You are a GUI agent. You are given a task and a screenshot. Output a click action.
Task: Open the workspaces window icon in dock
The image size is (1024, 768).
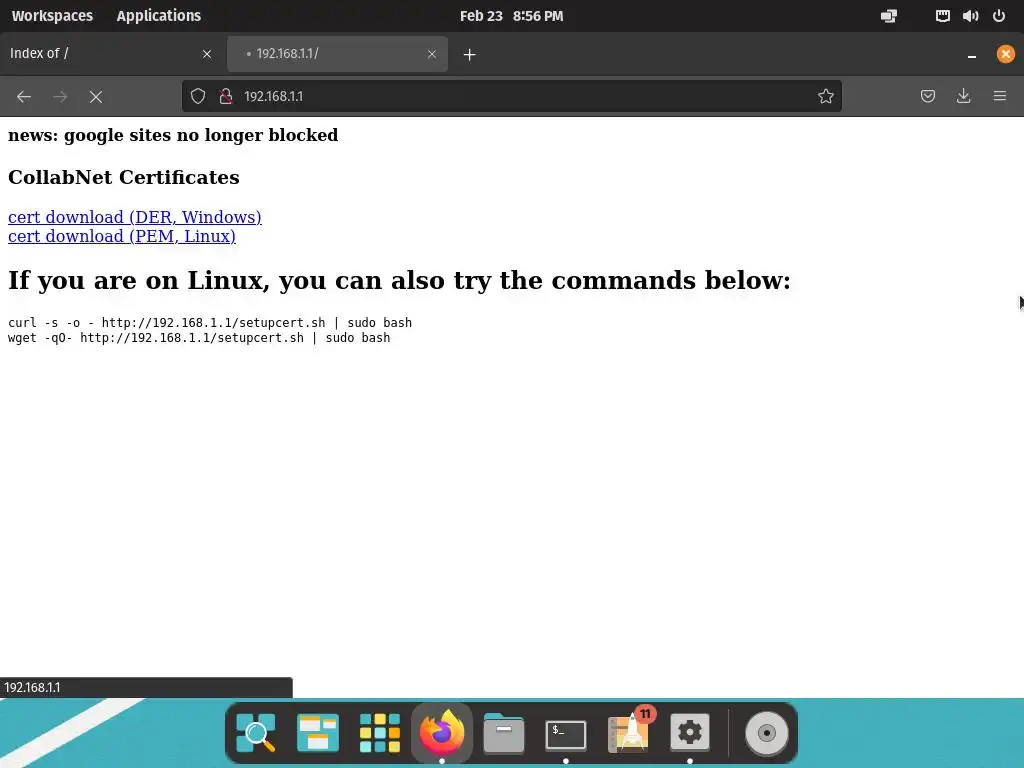click(317, 733)
